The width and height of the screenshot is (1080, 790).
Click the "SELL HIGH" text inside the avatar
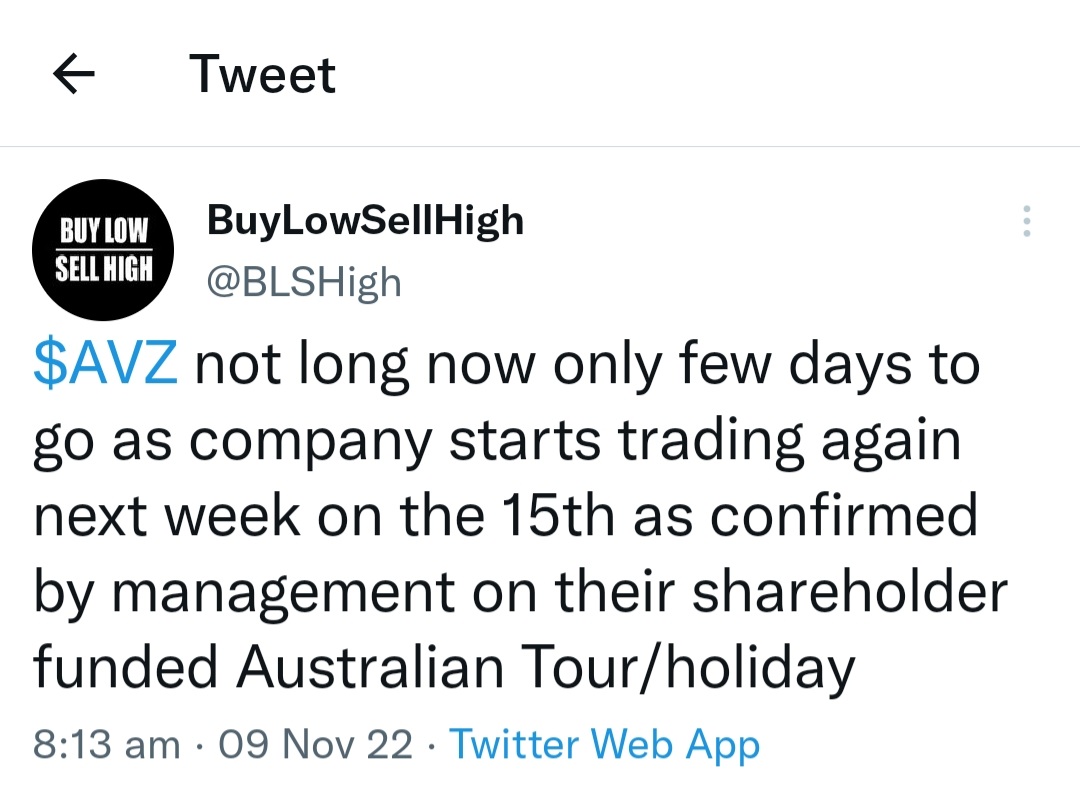104,267
